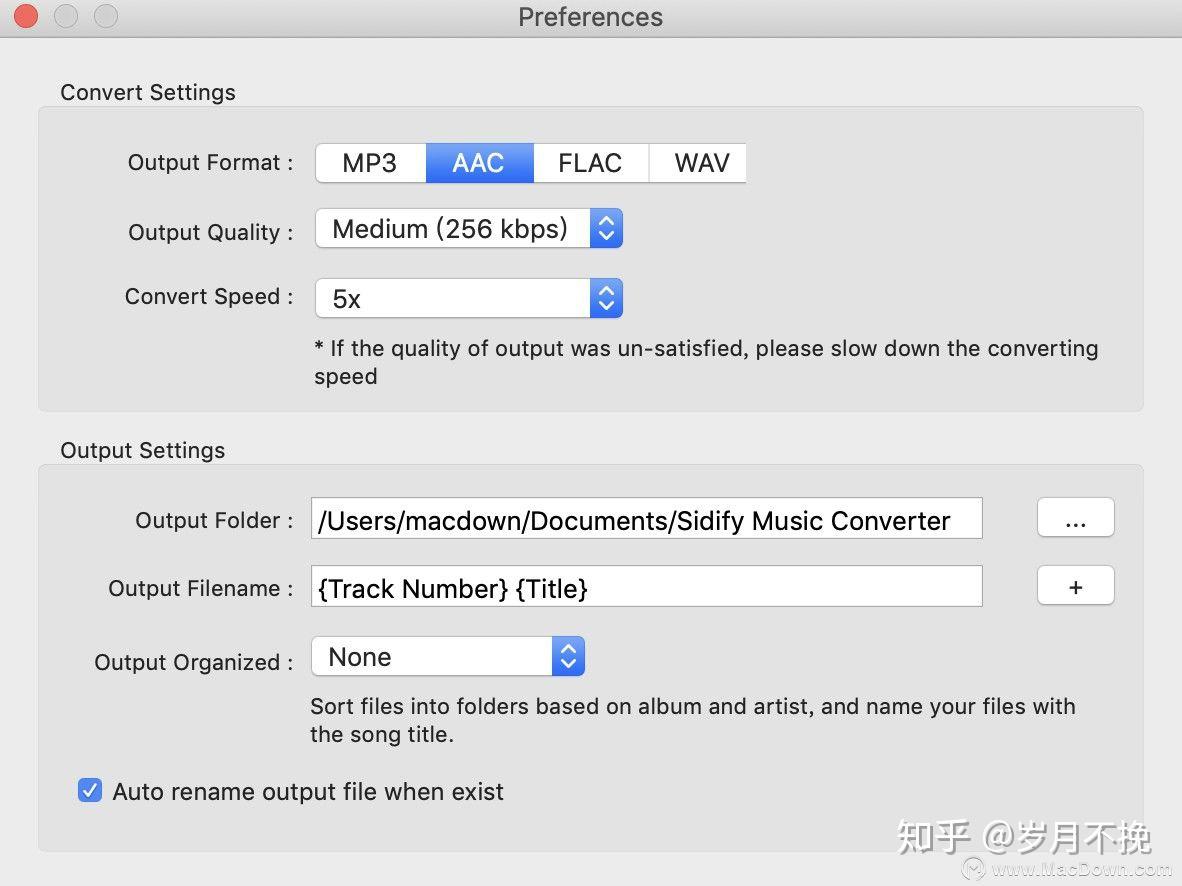Disable auto rename output file when exist
Image resolution: width=1182 pixels, height=886 pixels.
[x=90, y=790]
